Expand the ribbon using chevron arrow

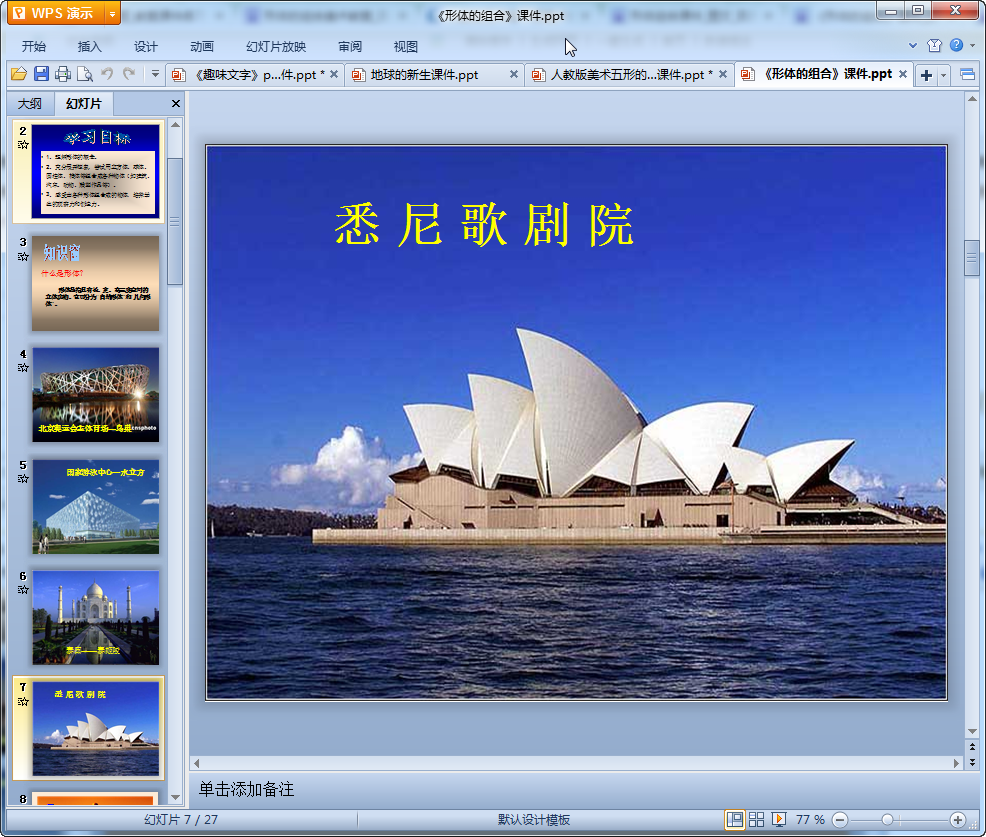click(912, 46)
